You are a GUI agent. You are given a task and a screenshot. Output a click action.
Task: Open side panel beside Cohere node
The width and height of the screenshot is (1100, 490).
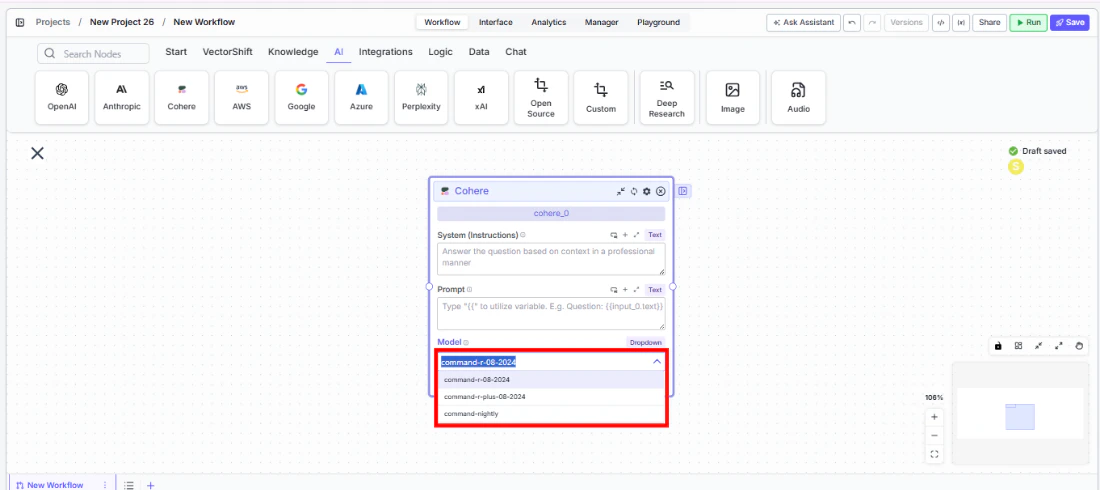pos(683,191)
